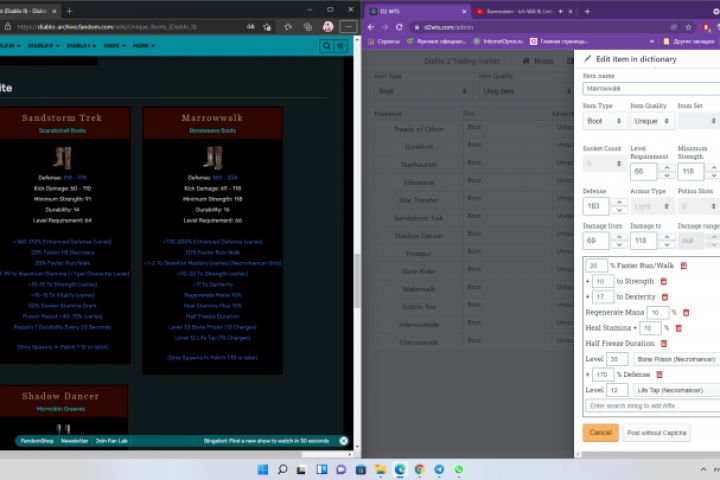Open DIABLO II wiki nav menu
This screenshot has width=720, height=480.
point(43,46)
